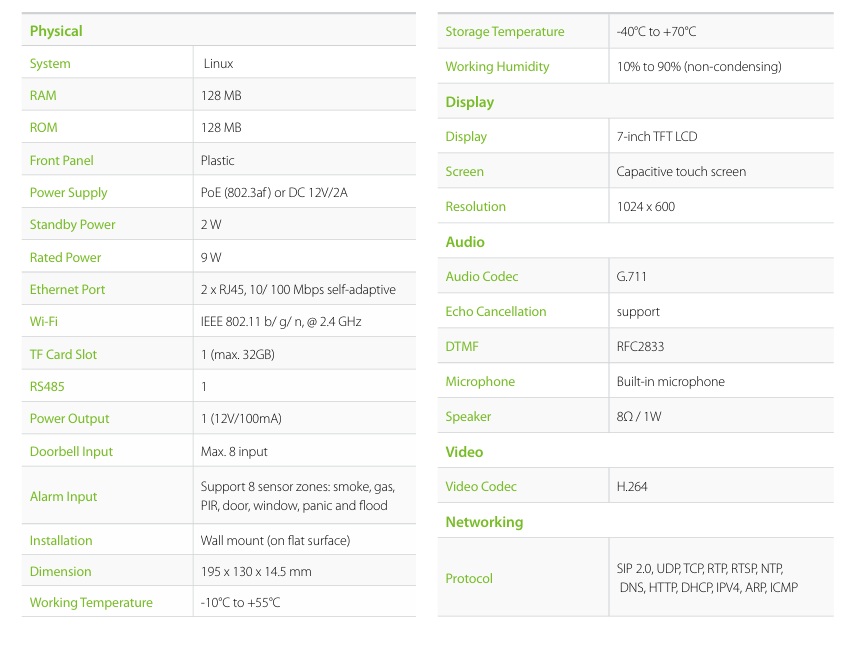Click the Audio section heading
852x654 pixels.
pyautogui.click(x=465, y=242)
